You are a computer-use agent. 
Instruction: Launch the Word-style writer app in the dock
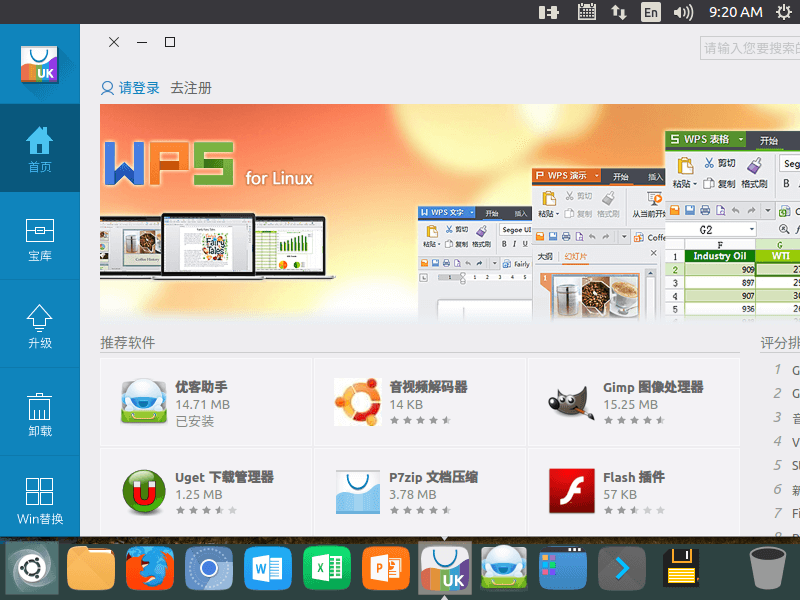[268, 568]
